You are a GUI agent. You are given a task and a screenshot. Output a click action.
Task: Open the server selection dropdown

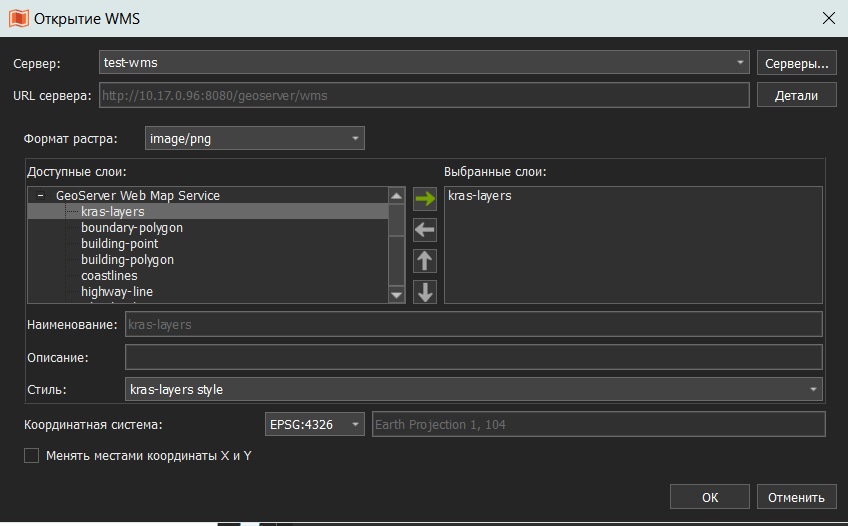pyautogui.click(x=424, y=63)
